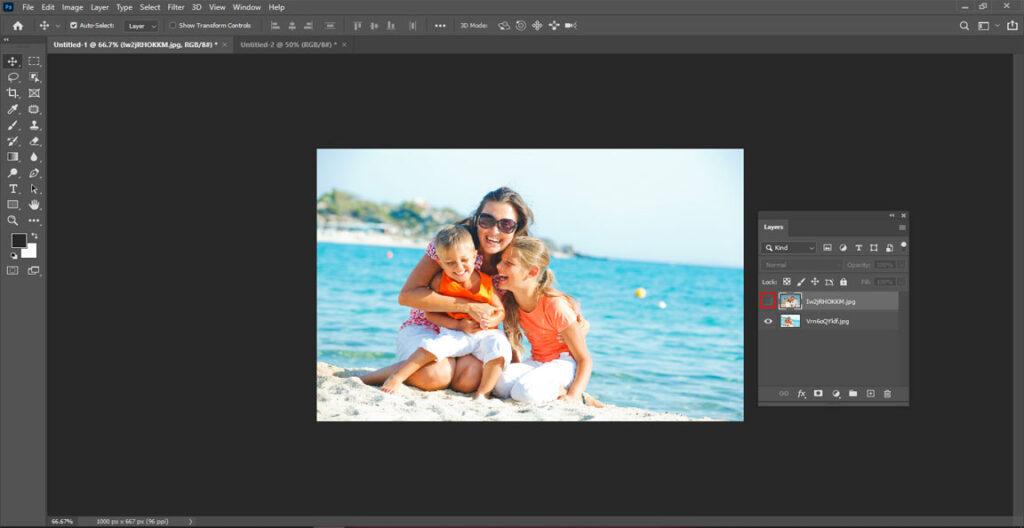Click the add layer style fx icon
This screenshot has height=528, width=1024.
(x=801, y=393)
